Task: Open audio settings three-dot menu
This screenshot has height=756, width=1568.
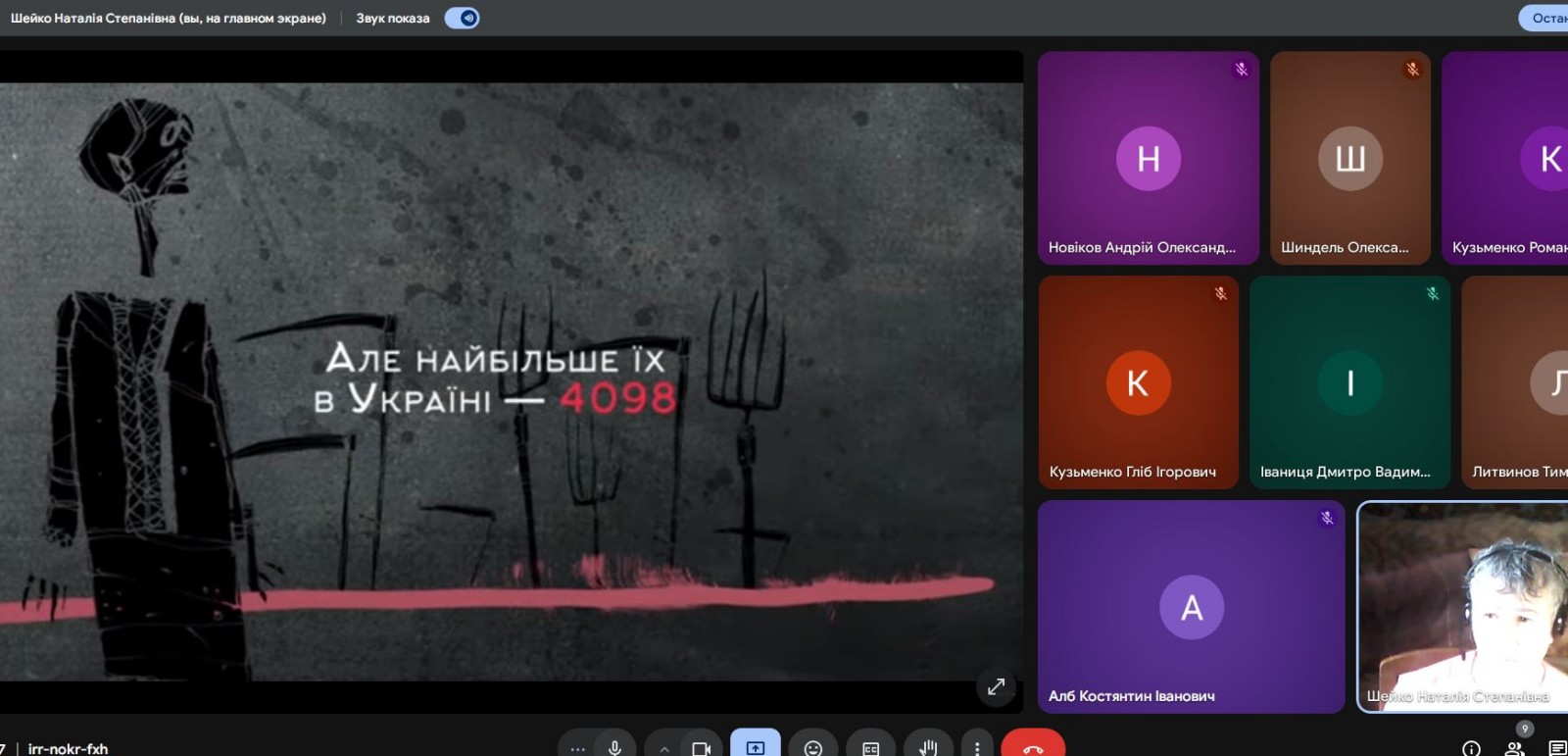Action: (x=578, y=748)
